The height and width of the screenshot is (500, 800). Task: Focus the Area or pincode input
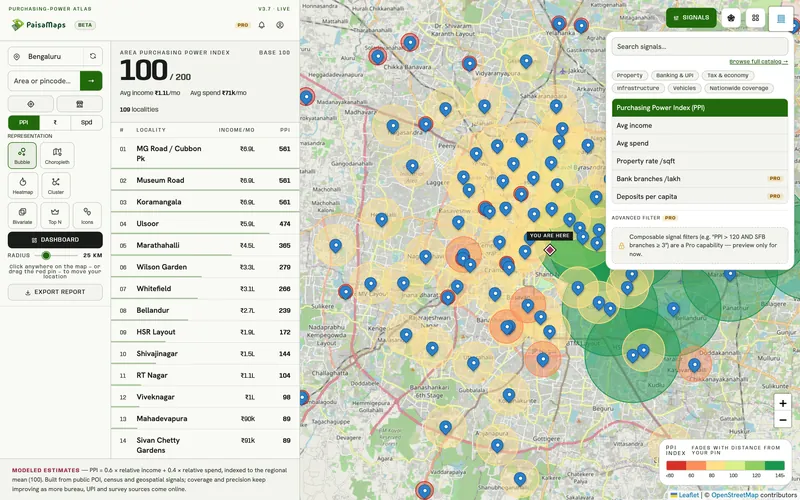tap(44, 81)
